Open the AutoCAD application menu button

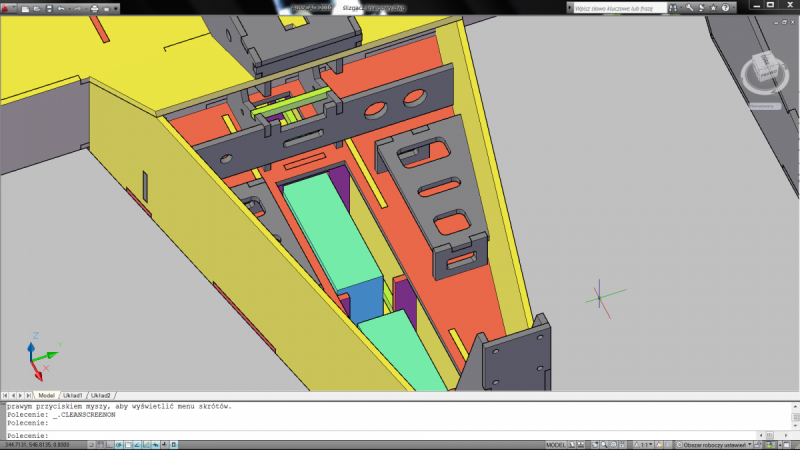[x=9, y=8]
